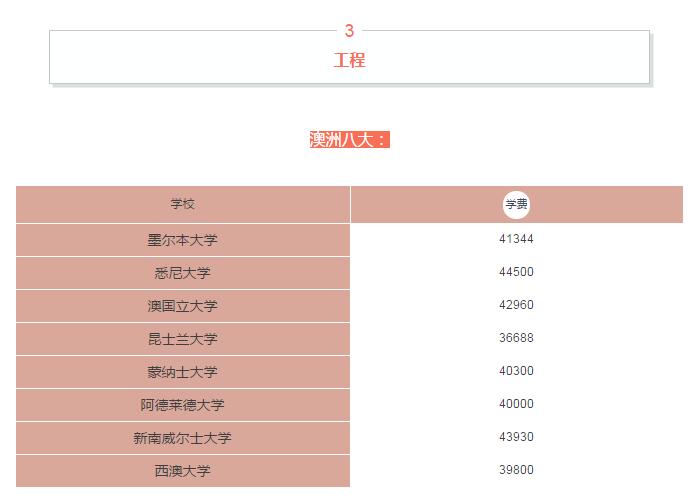Click the 西澳大学 school cell
Image resolution: width=699 pixels, height=498 pixels.
coord(182,471)
